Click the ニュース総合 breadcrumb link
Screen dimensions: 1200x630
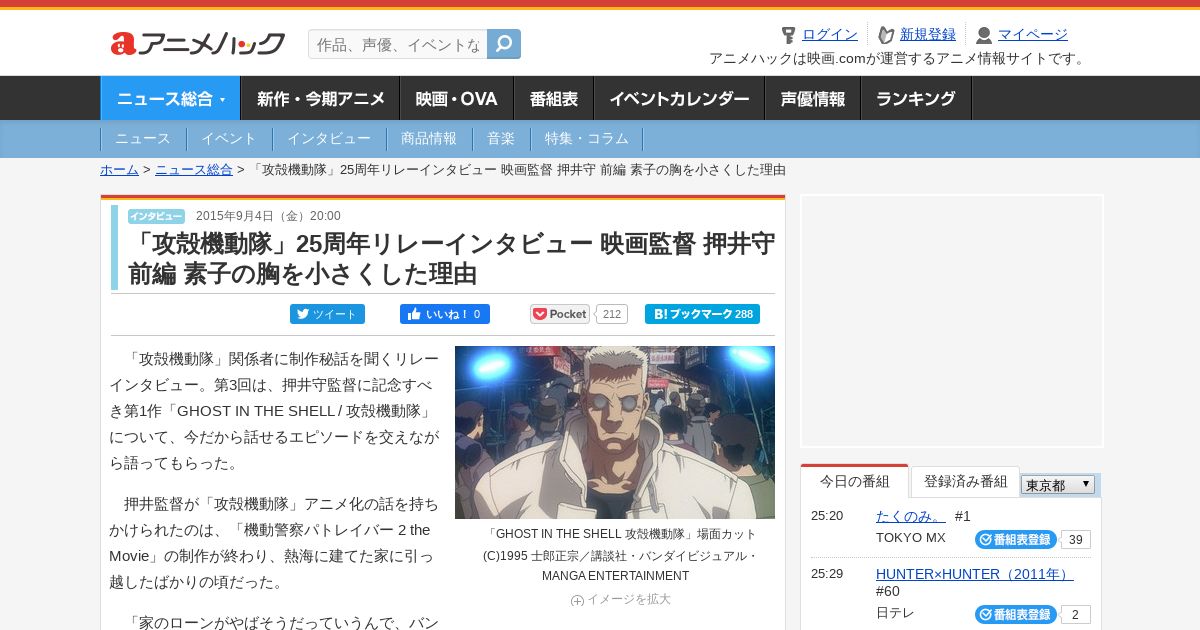pyautogui.click(x=194, y=169)
